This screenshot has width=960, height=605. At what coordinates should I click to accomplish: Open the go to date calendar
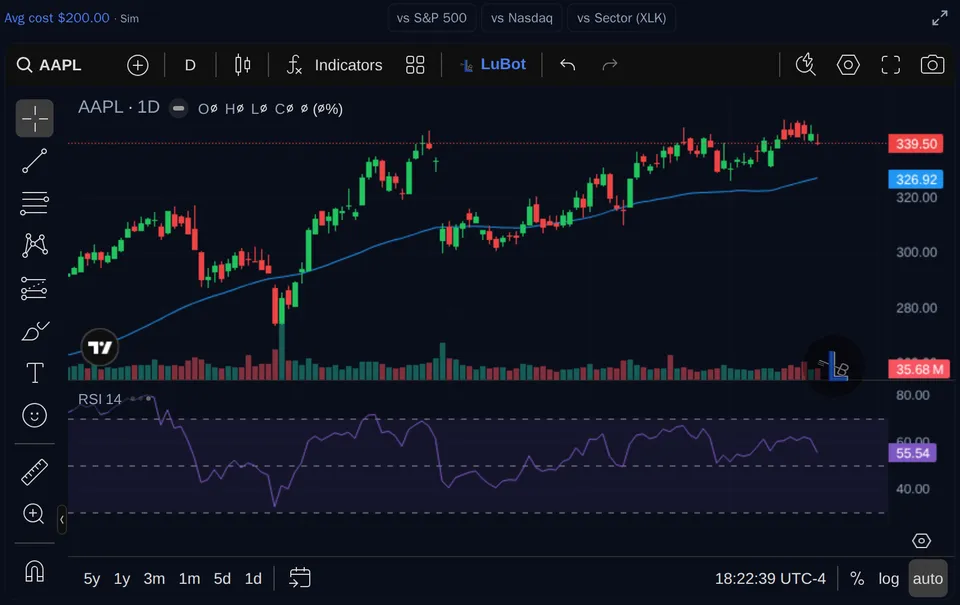(300, 578)
